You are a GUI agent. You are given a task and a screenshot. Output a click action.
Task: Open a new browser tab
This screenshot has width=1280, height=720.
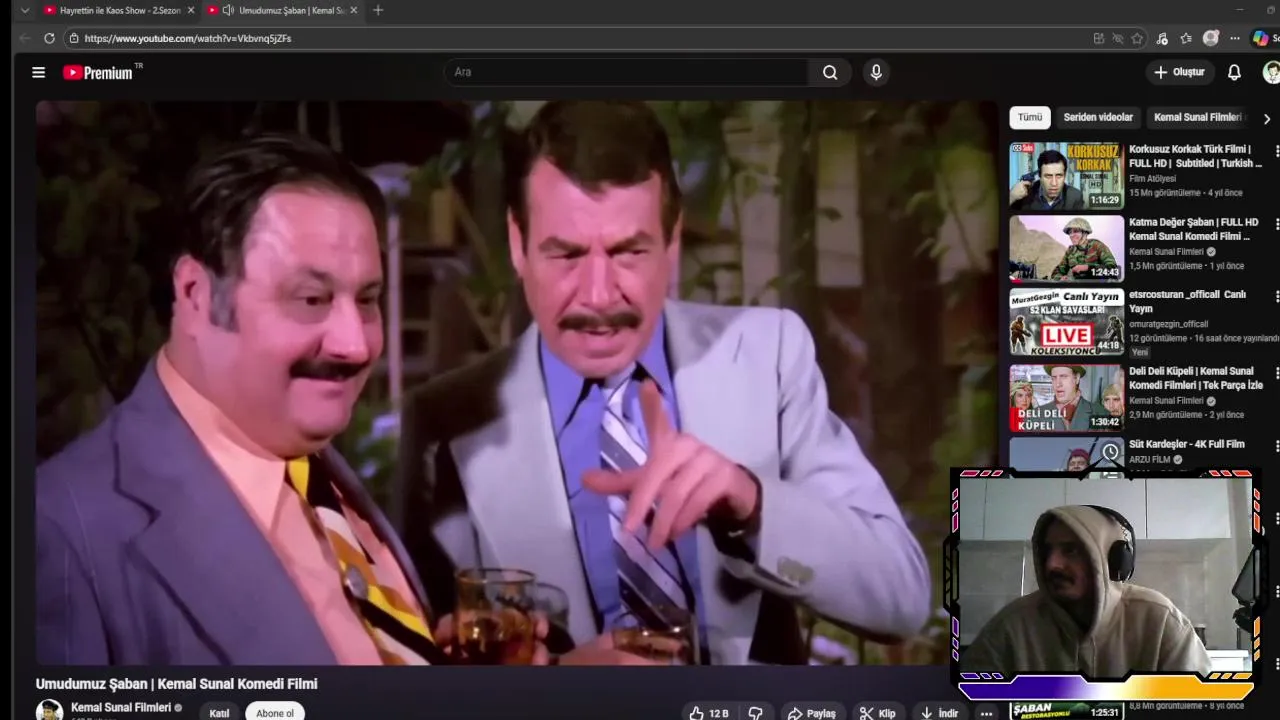pos(378,10)
